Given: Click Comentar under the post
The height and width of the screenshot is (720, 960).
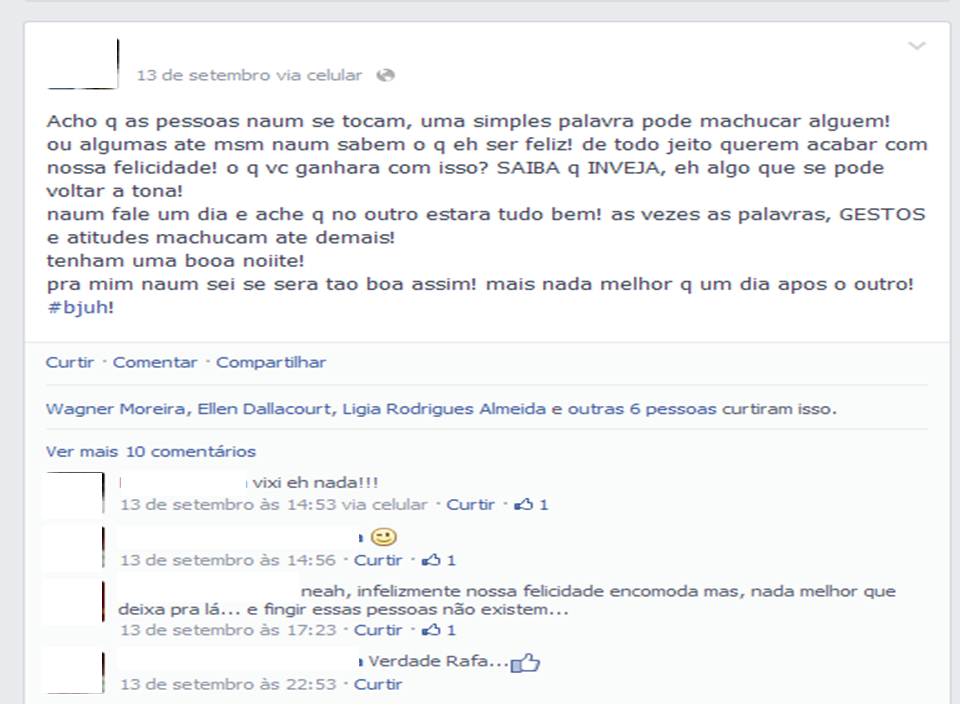Looking at the screenshot, I should pyautogui.click(x=155, y=362).
